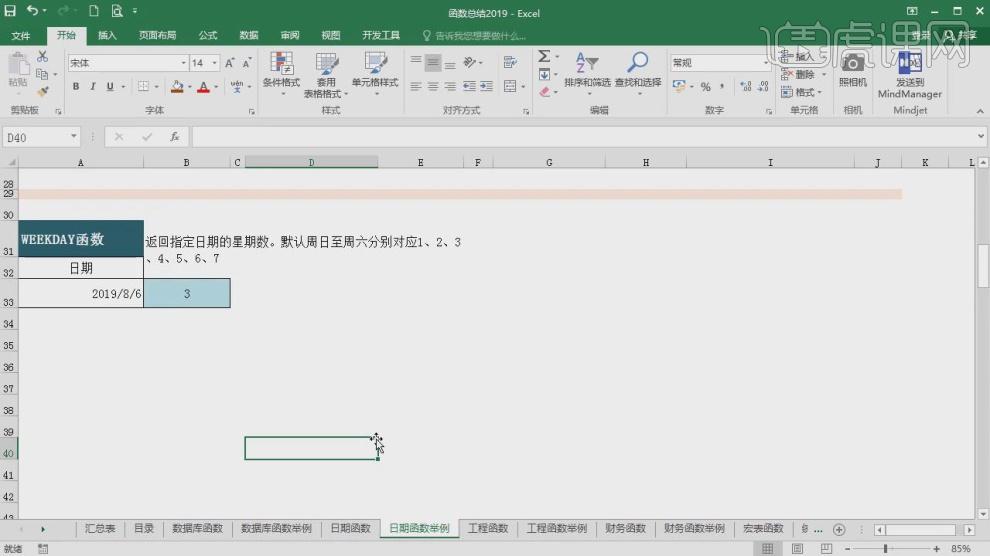Screen dimensions: 990x556
Task: Toggle bold formatting
Action: pyautogui.click(x=76, y=86)
